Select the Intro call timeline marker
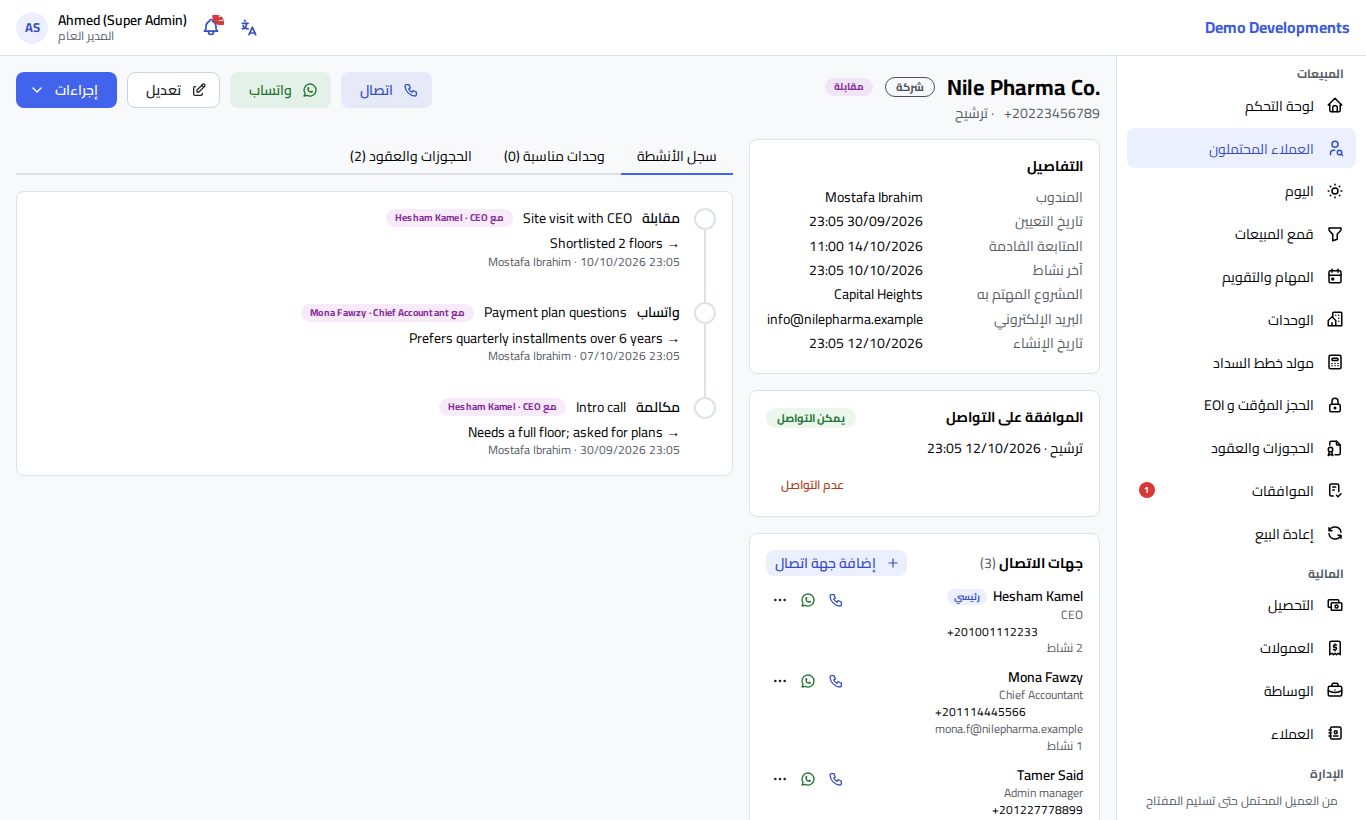The image size is (1366, 820). (x=705, y=408)
